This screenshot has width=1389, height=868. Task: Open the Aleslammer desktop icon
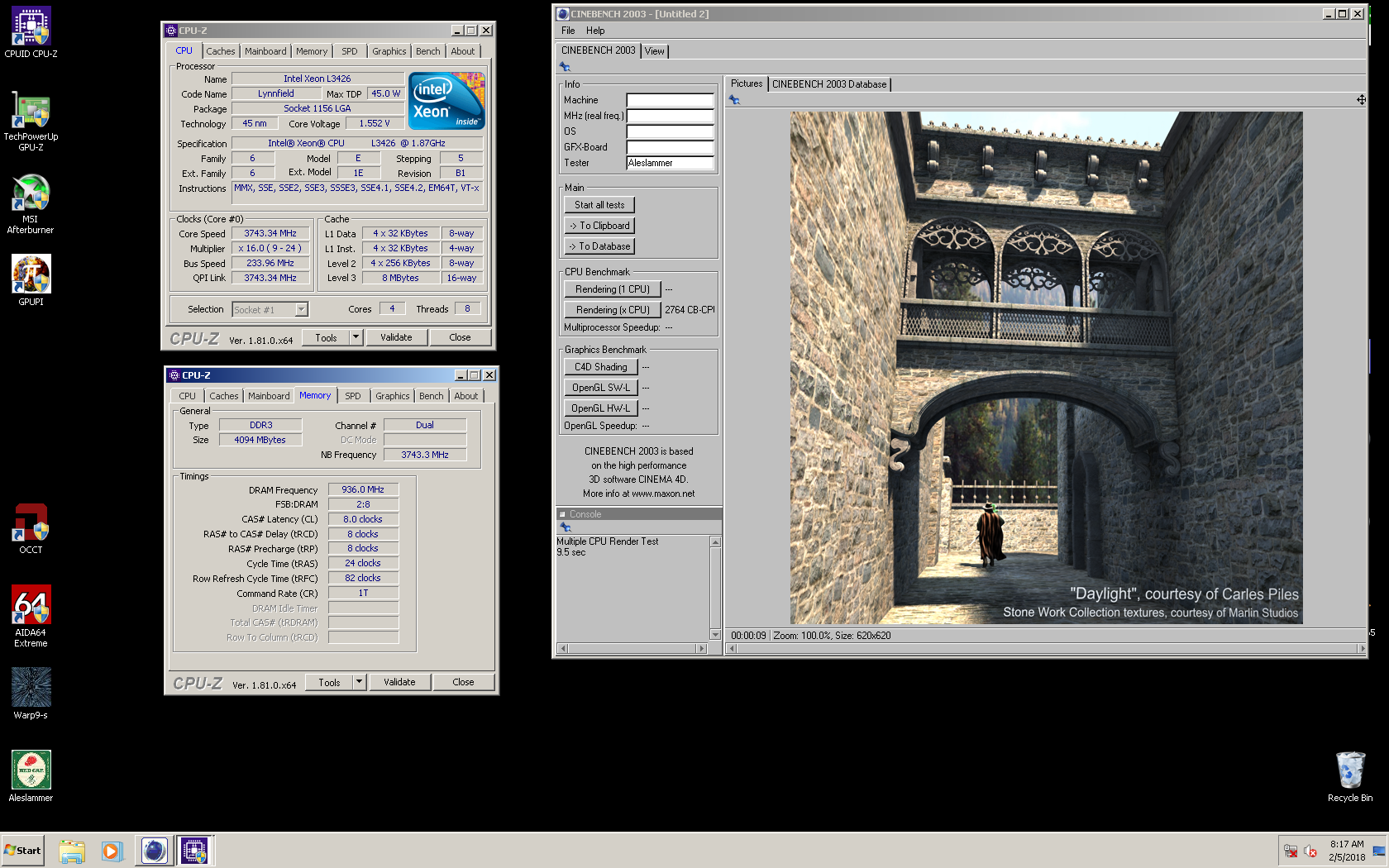pyautogui.click(x=31, y=777)
